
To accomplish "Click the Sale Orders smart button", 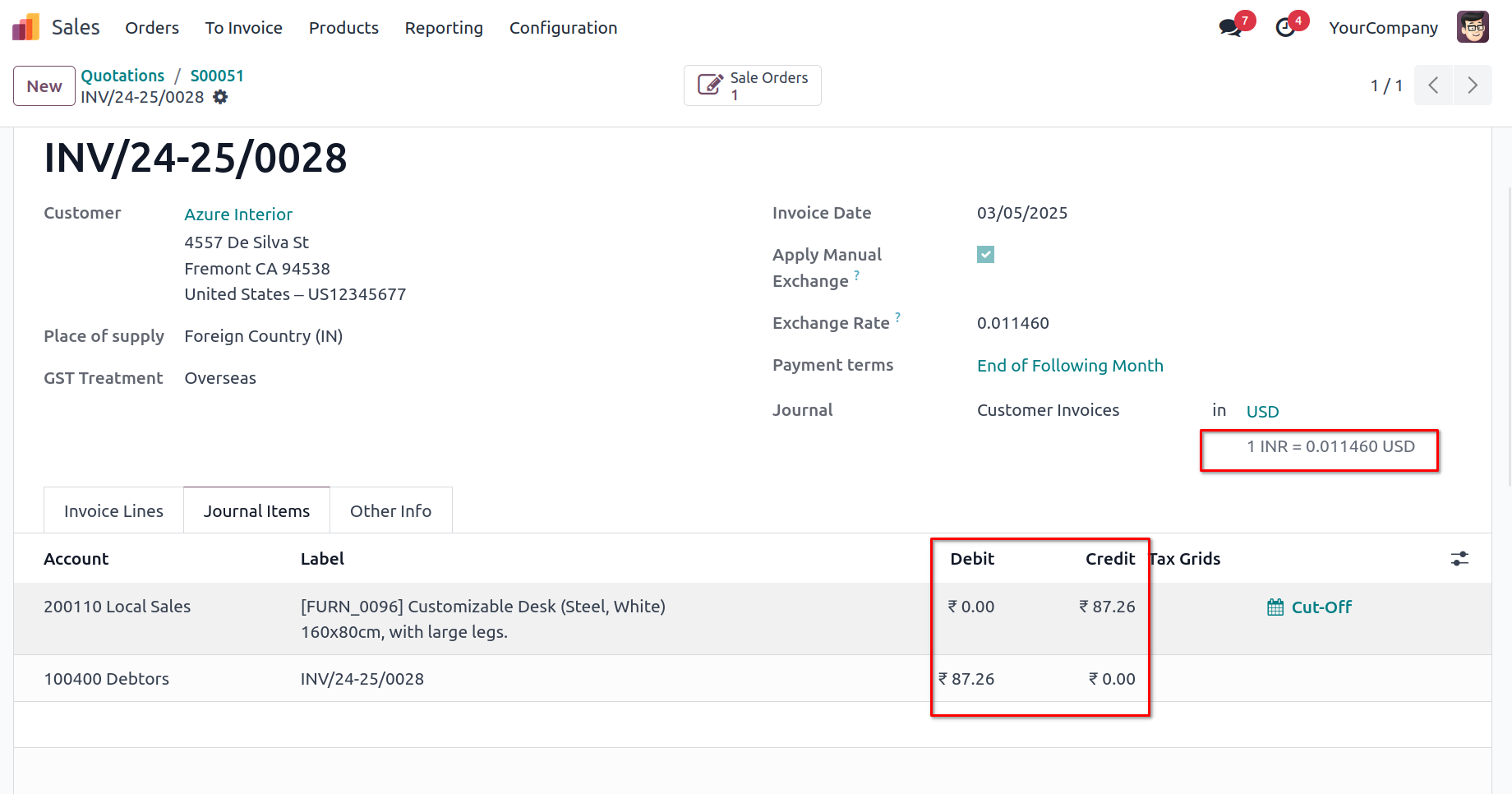I will click(752, 85).
